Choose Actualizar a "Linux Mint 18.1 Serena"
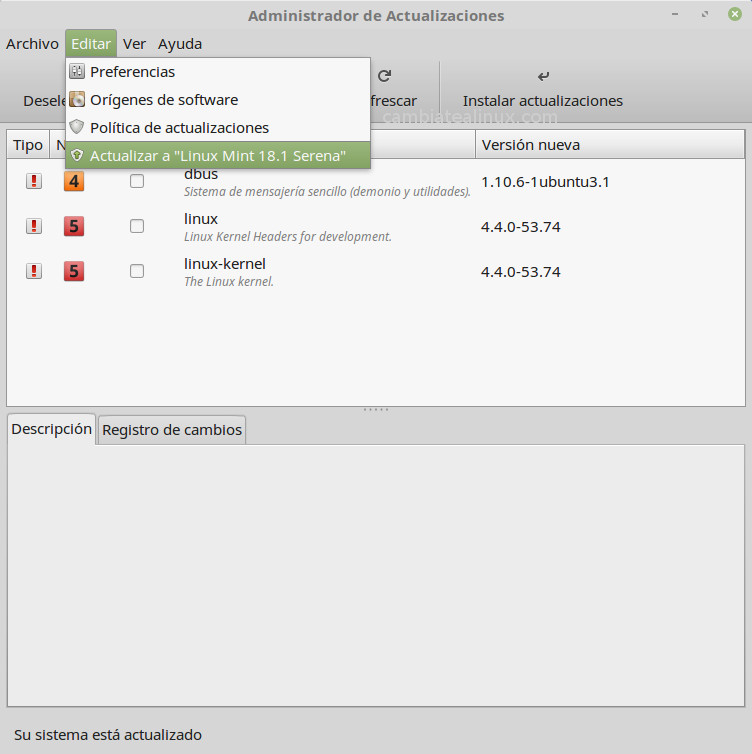This screenshot has width=752, height=754. tap(218, 155)
